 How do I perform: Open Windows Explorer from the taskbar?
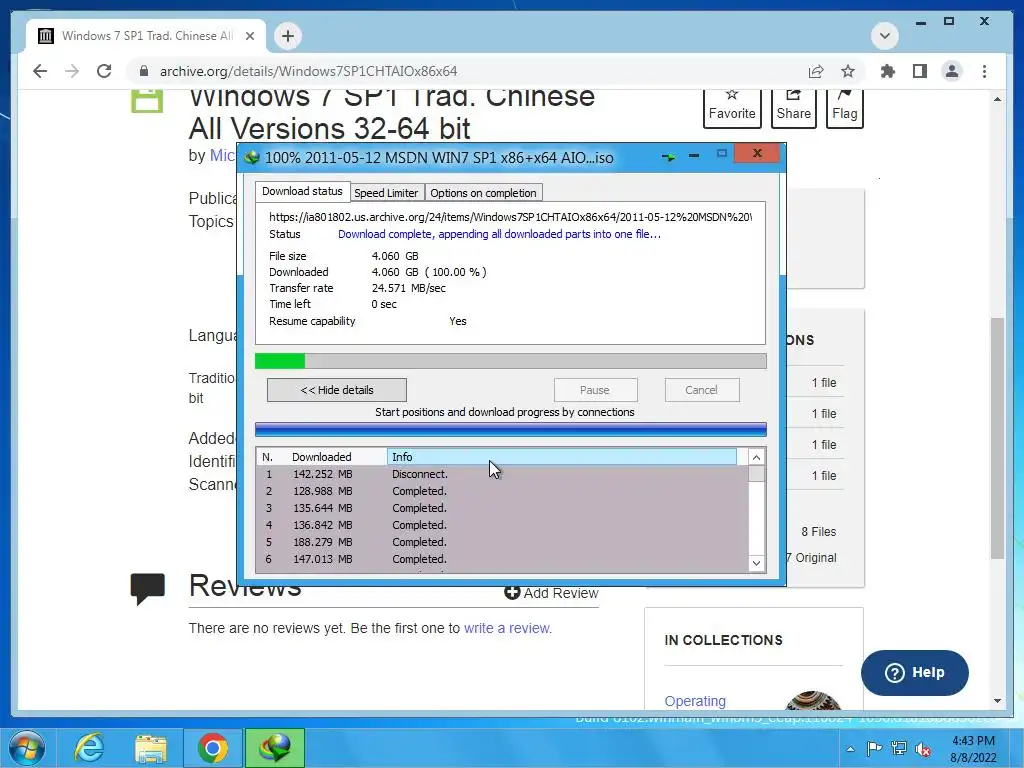(151, 748)
